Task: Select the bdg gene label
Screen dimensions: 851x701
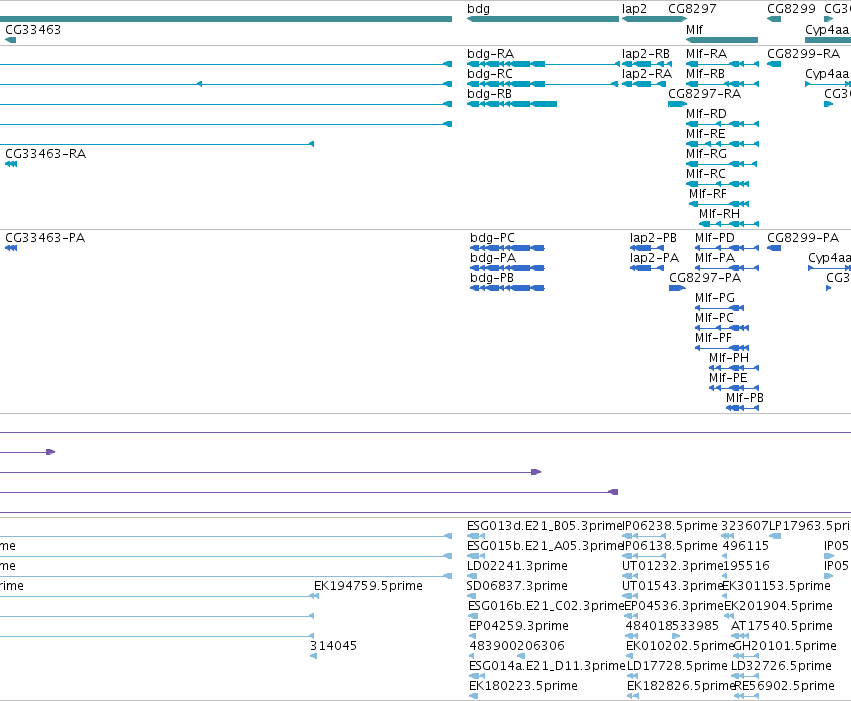Action: point(478,9)
